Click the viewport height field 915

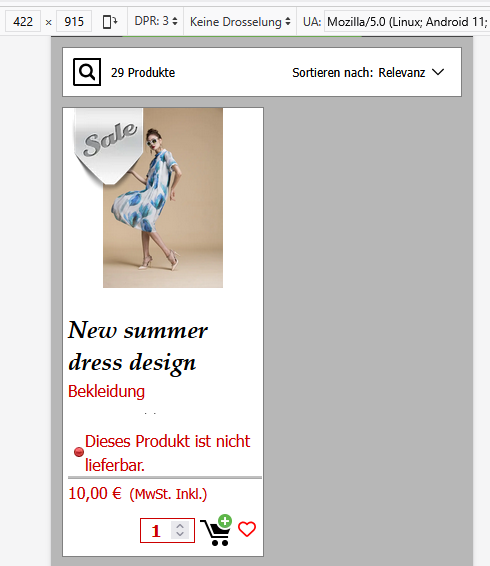click(74, 22)
